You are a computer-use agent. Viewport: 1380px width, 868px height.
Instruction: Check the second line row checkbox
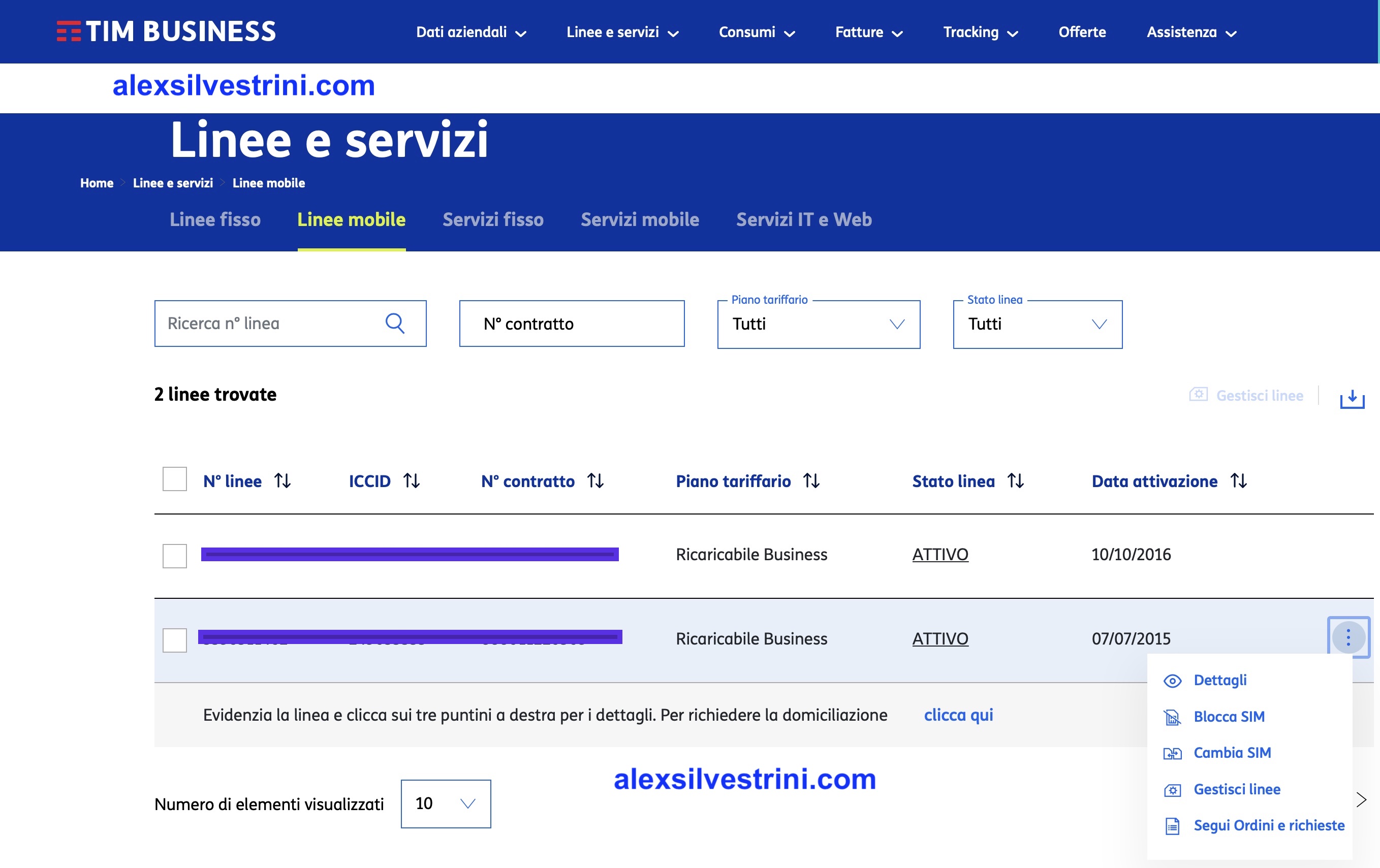[175, 640]
